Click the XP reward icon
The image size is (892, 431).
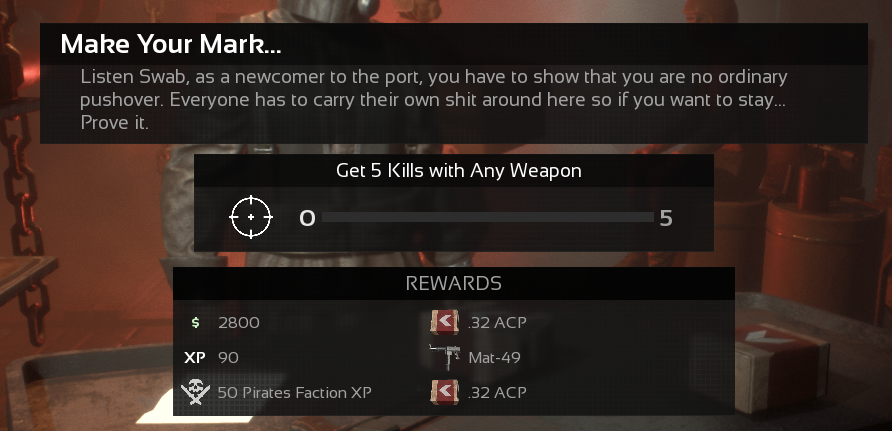click(195, 358)
